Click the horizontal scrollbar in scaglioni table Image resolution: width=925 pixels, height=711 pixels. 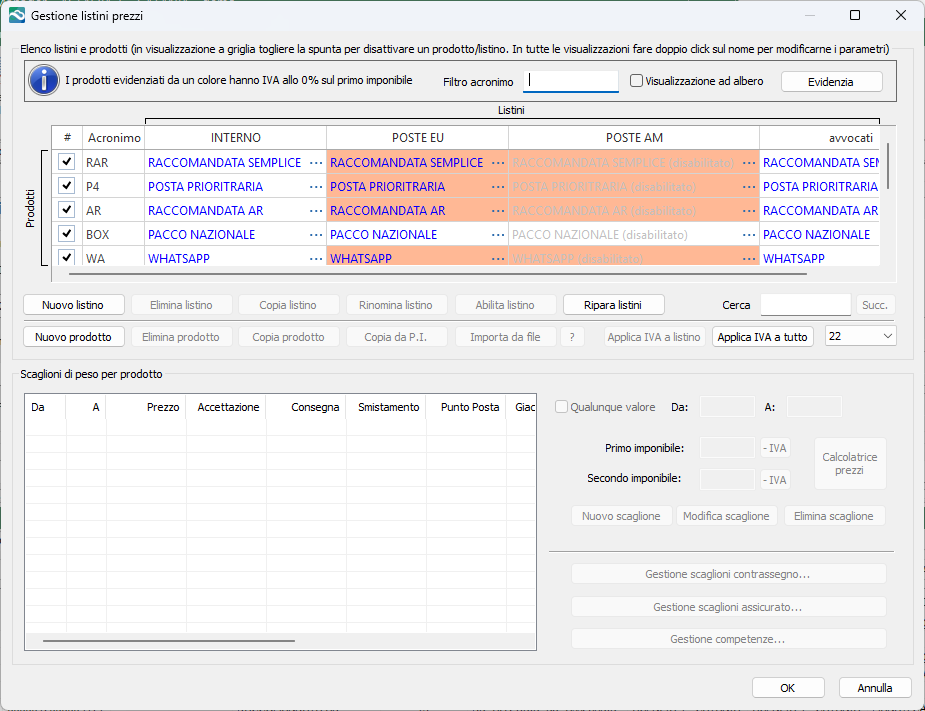[x=168, y=640]
